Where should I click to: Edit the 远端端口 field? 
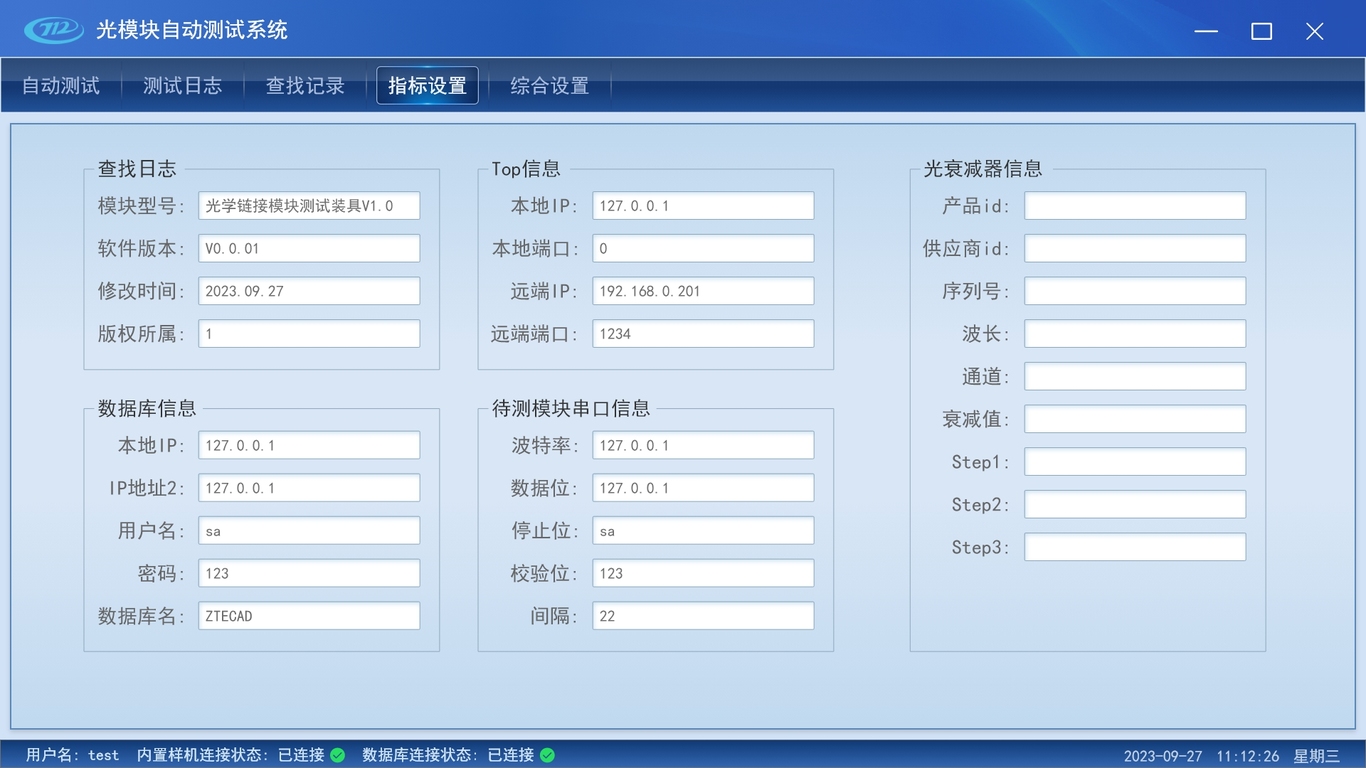tap(703, 334)
